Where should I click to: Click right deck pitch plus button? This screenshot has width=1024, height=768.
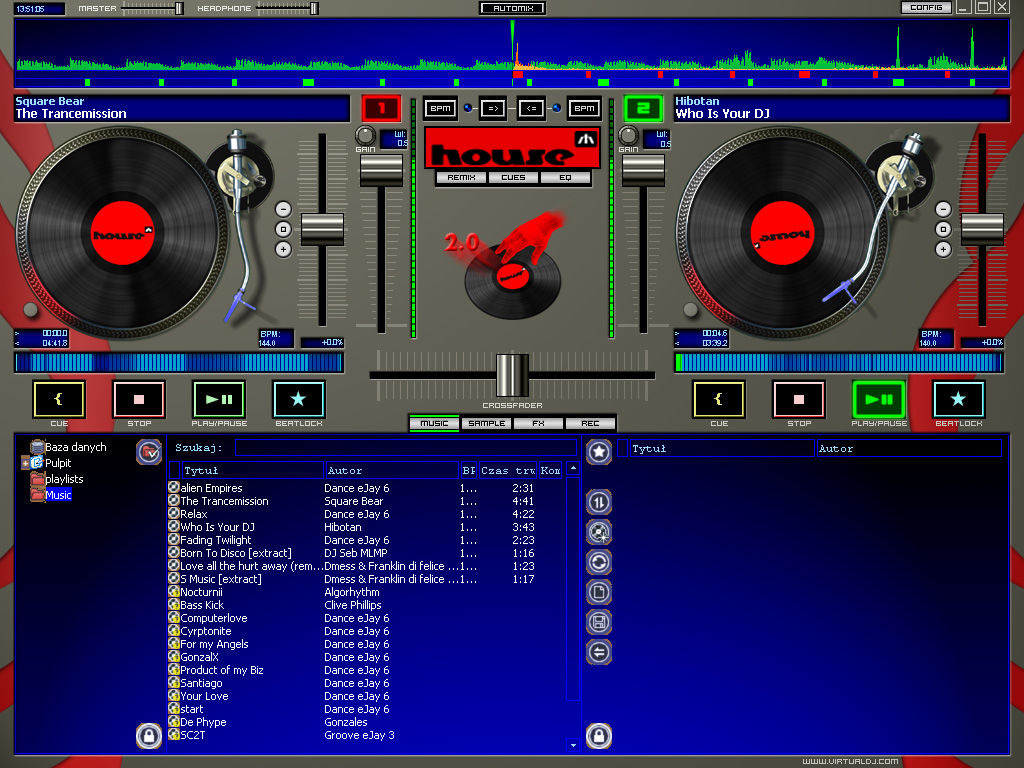(943, 249)
